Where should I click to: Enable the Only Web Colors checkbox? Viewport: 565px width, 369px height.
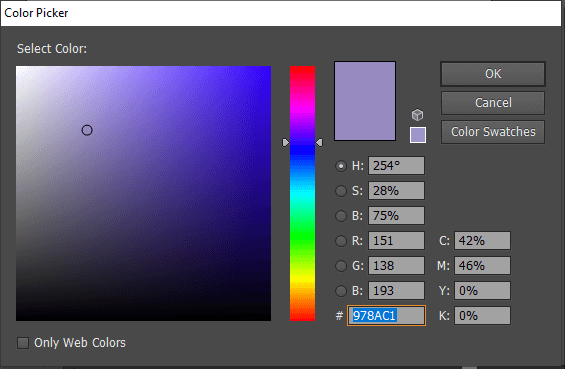pyautogui.click(x=23, y=343)
